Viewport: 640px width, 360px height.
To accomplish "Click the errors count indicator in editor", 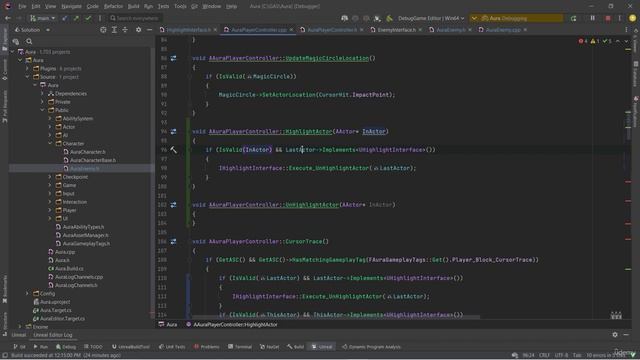I will pyautogui.click(x=583, y=41).
